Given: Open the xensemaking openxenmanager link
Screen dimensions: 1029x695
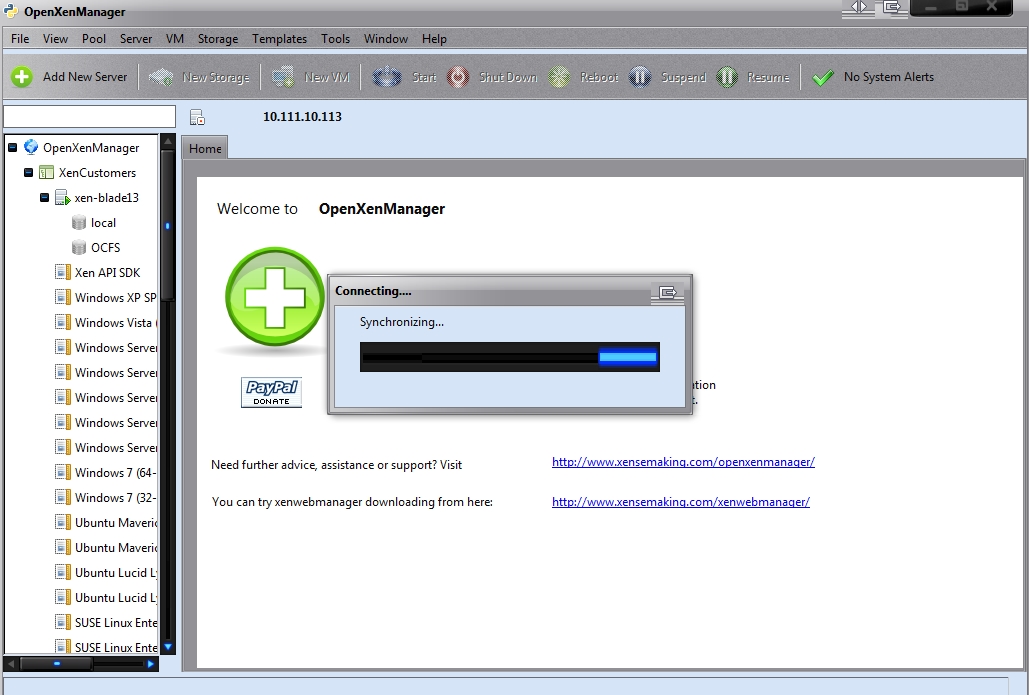Looking at the screenshot, I should pyautogui.click(x=683, y=462).
